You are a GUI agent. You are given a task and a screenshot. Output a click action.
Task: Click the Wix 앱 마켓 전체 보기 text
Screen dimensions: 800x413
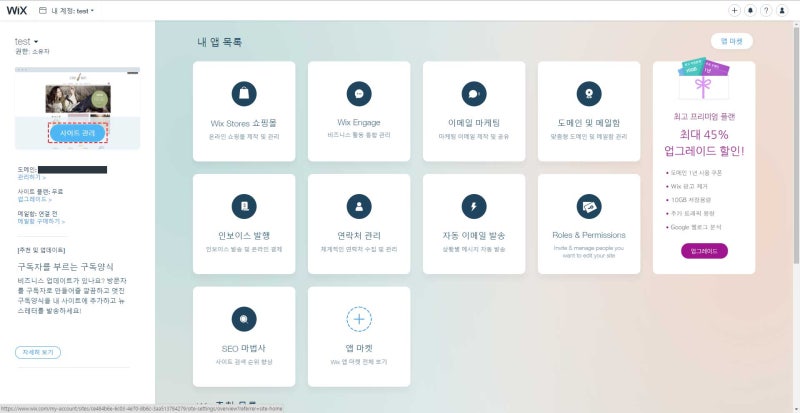359,362
